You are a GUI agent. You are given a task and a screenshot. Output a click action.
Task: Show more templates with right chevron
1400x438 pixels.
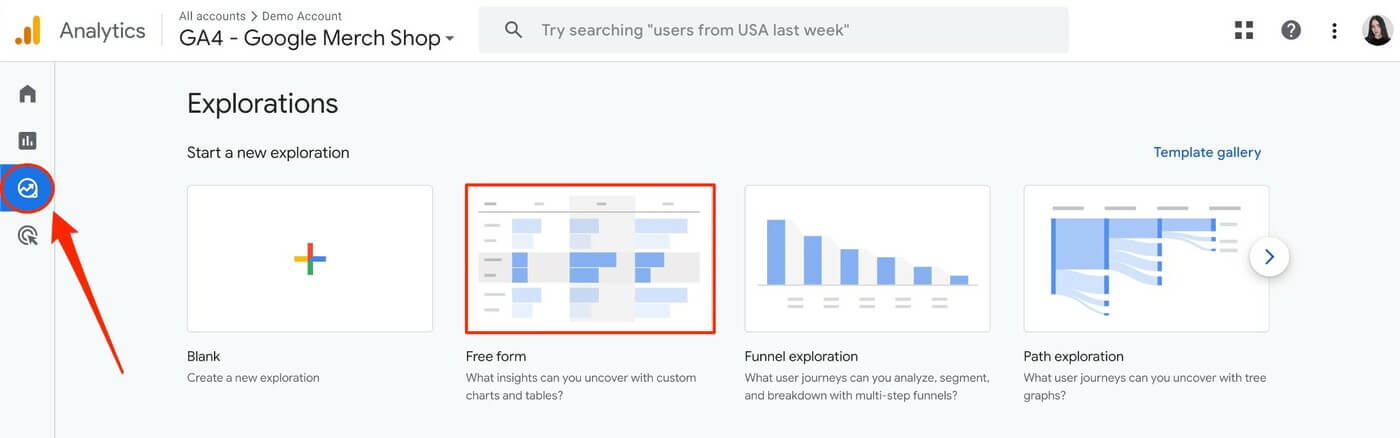(1269, 257)
